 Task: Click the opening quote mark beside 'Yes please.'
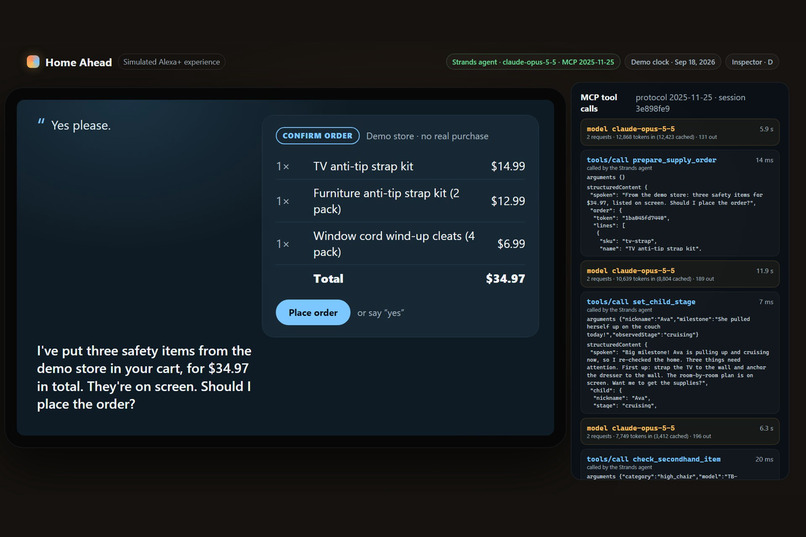pos(41,122)
